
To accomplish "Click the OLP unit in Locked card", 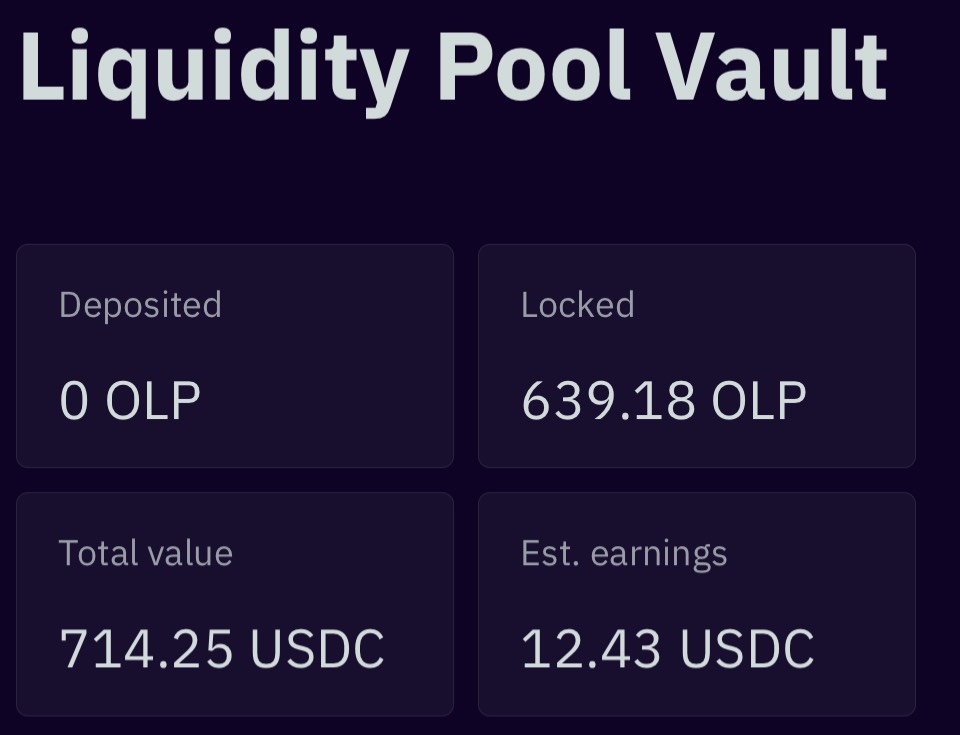I will (759, 400).
